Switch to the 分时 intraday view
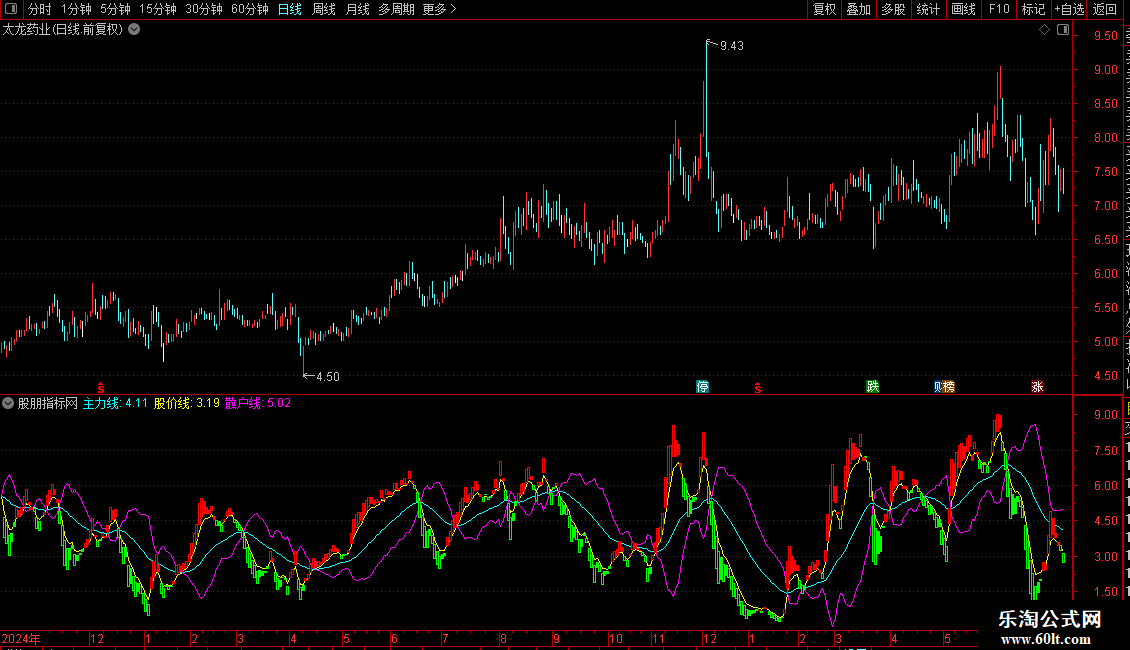This screenshot has width=1130, height=650. pos(40,9)
